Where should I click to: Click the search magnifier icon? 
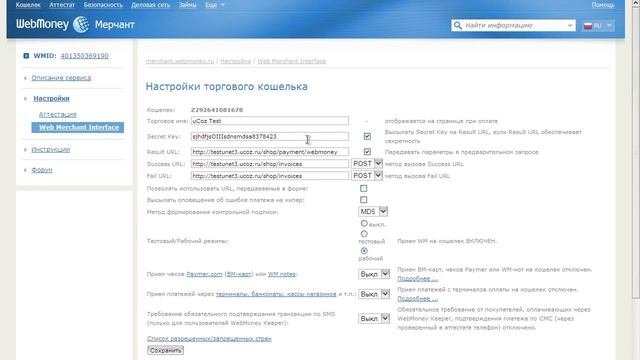pos(458,25)
